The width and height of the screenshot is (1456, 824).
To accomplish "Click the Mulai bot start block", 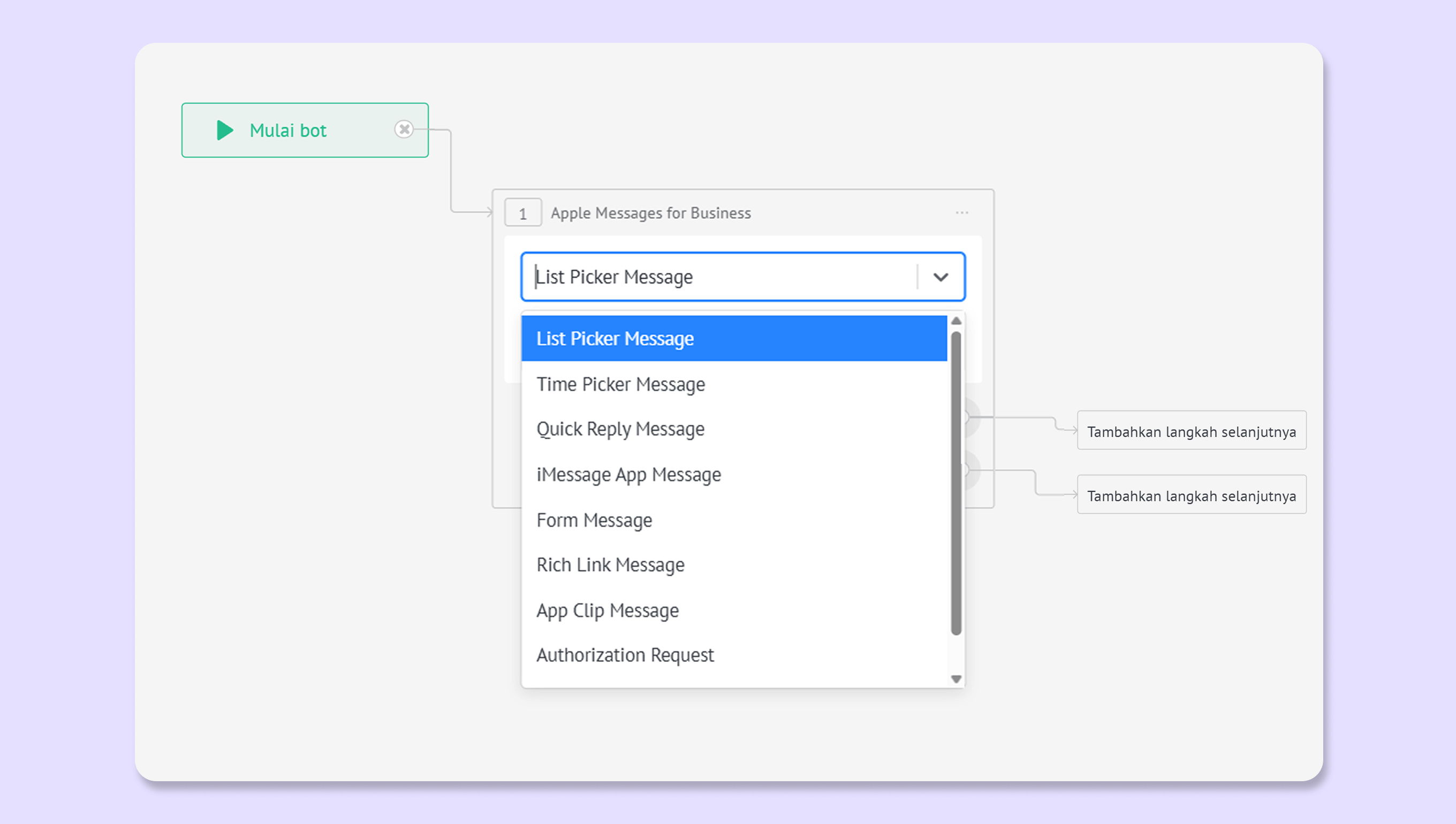I will pyautogui.click(x=305, y=130).
